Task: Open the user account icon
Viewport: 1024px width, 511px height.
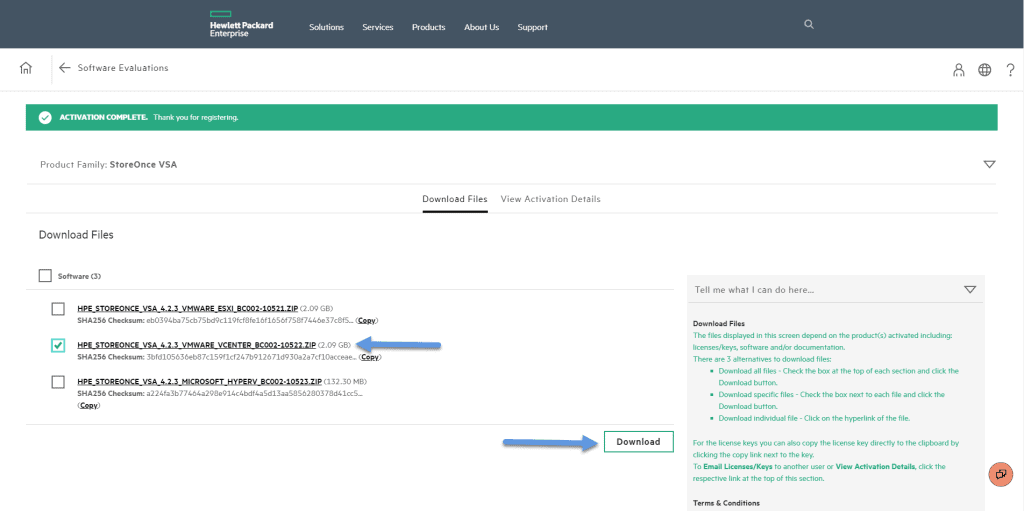Action: [958, 70]
